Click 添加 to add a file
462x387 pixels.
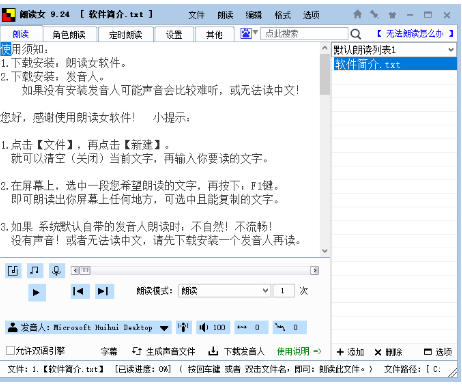point(350,352)
